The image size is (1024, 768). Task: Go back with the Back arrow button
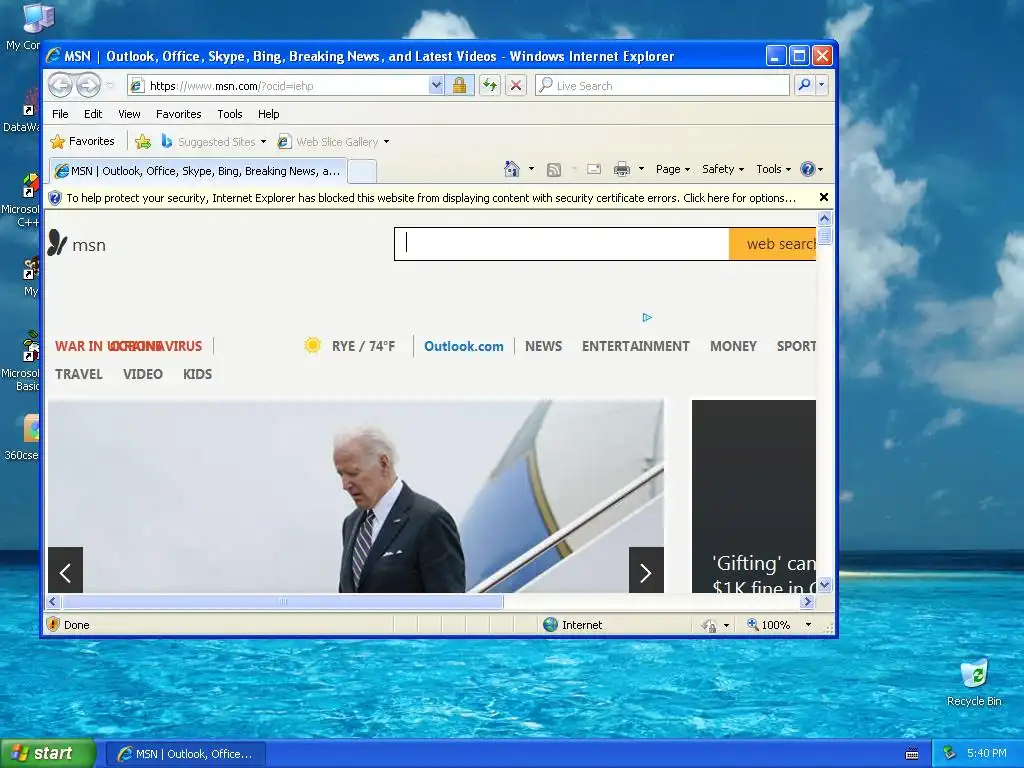pos(61,85)
